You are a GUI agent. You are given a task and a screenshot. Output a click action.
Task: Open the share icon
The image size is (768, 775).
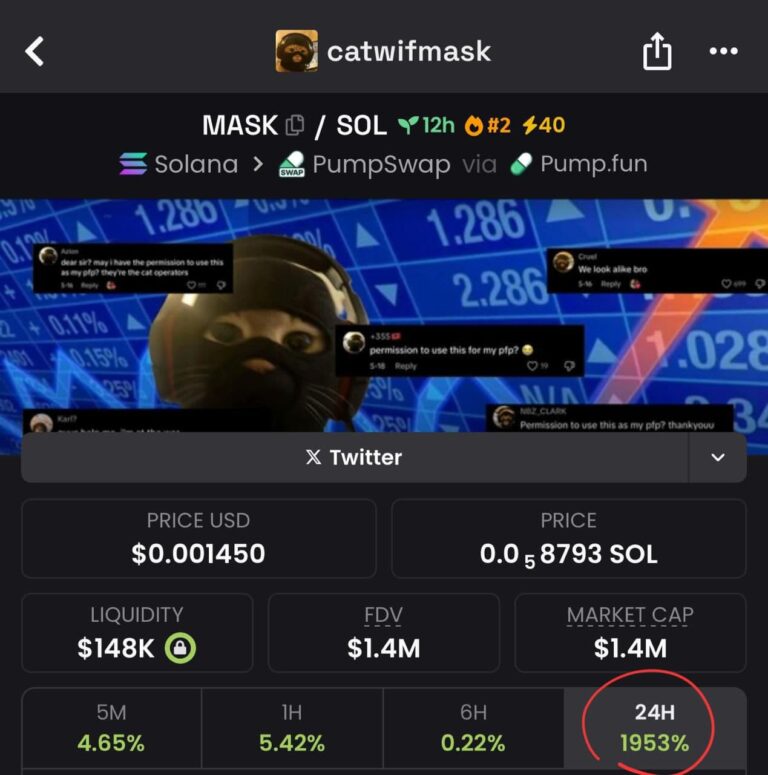click(x=657, y=52)
